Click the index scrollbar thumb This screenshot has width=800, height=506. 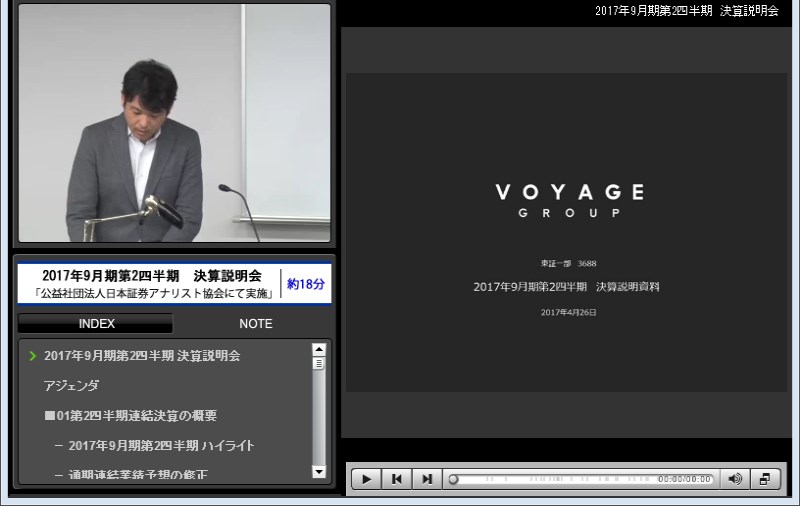coord(319,364)
